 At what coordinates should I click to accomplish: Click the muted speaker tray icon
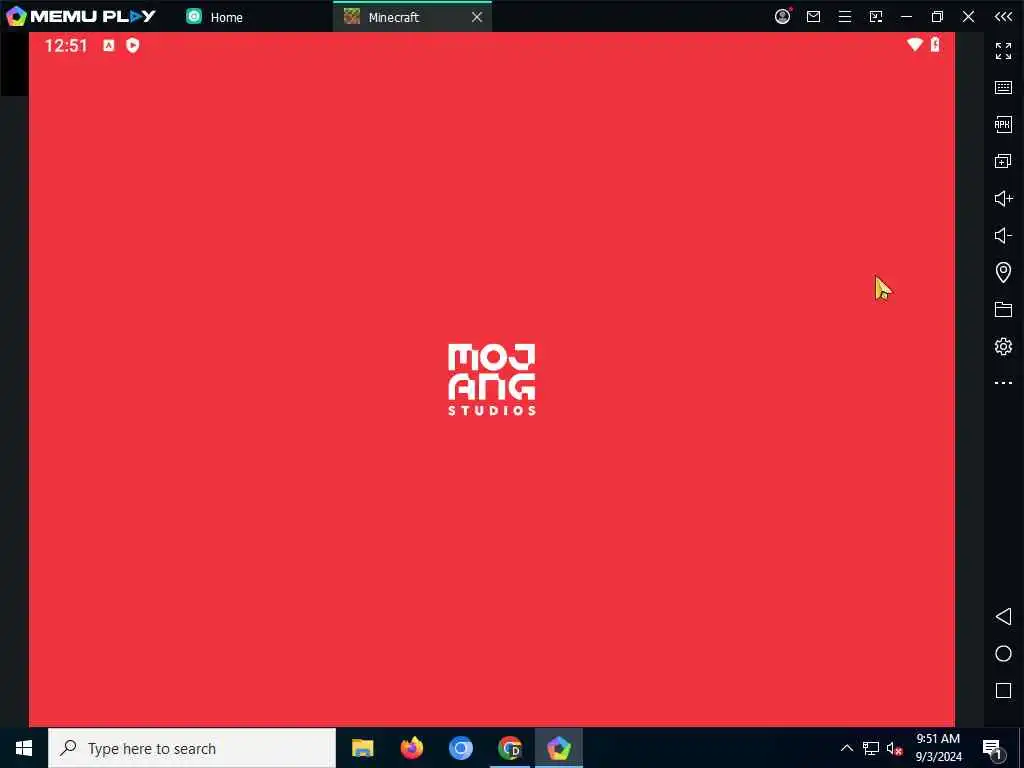click(x=895, y=748)
